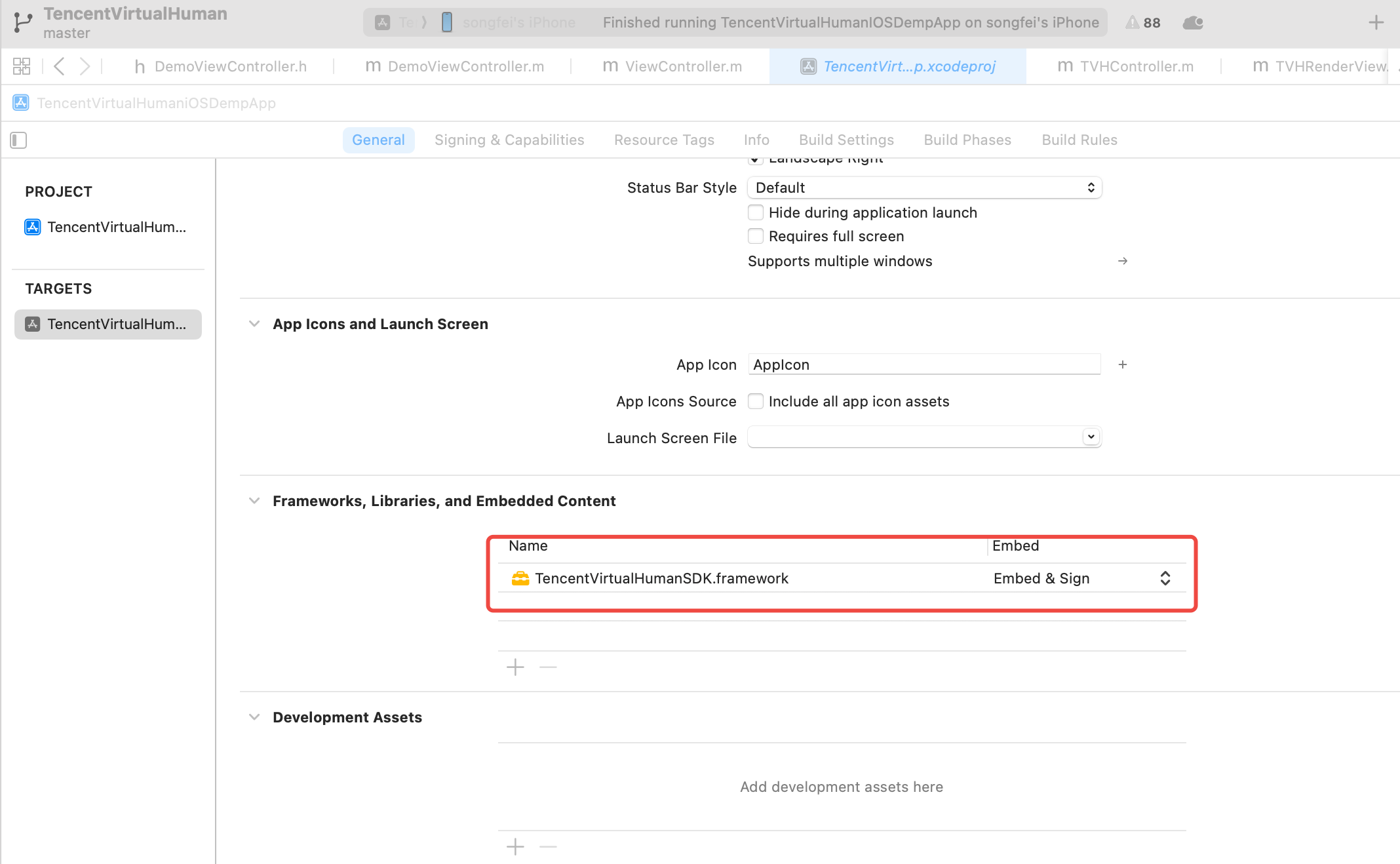Add a new editor tab with plus icon
1400x864 pixels.
click(x=1376, y=23)
